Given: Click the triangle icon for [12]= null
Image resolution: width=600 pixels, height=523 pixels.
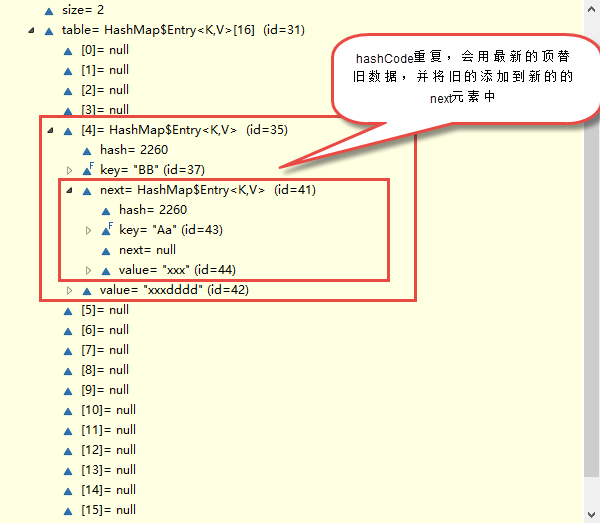Looking at the screenshot, I should tap(68, 451).
